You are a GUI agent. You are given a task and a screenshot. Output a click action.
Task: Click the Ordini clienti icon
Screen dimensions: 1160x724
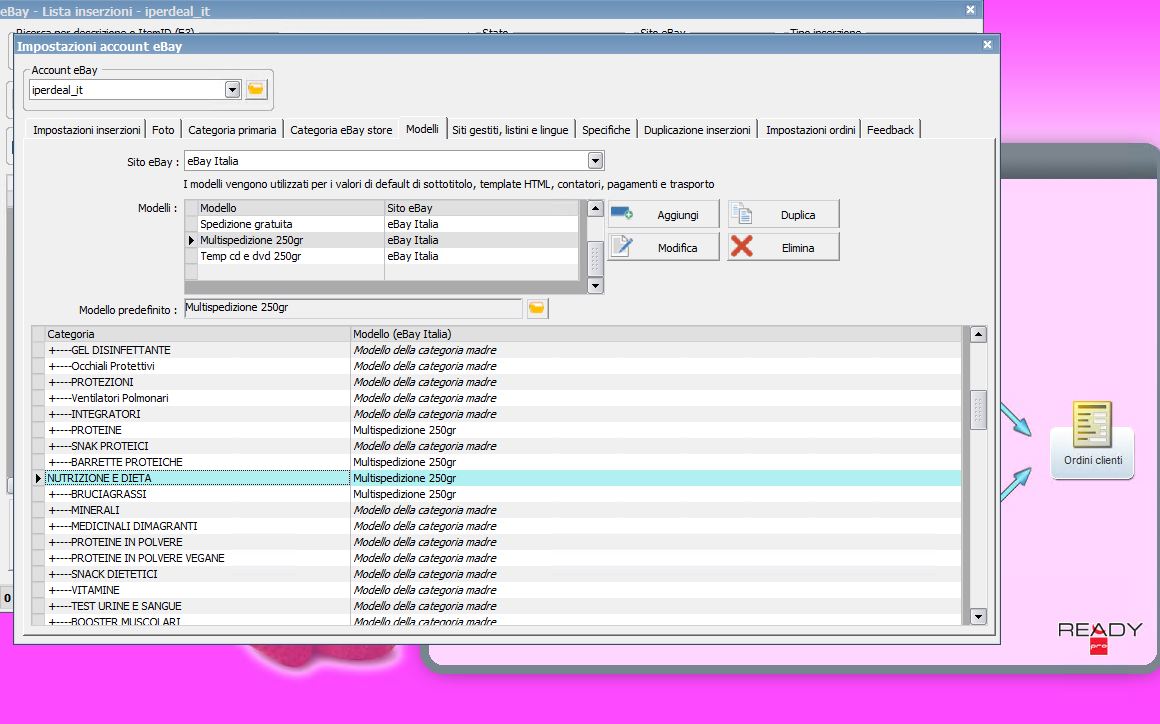point(1093,439)
